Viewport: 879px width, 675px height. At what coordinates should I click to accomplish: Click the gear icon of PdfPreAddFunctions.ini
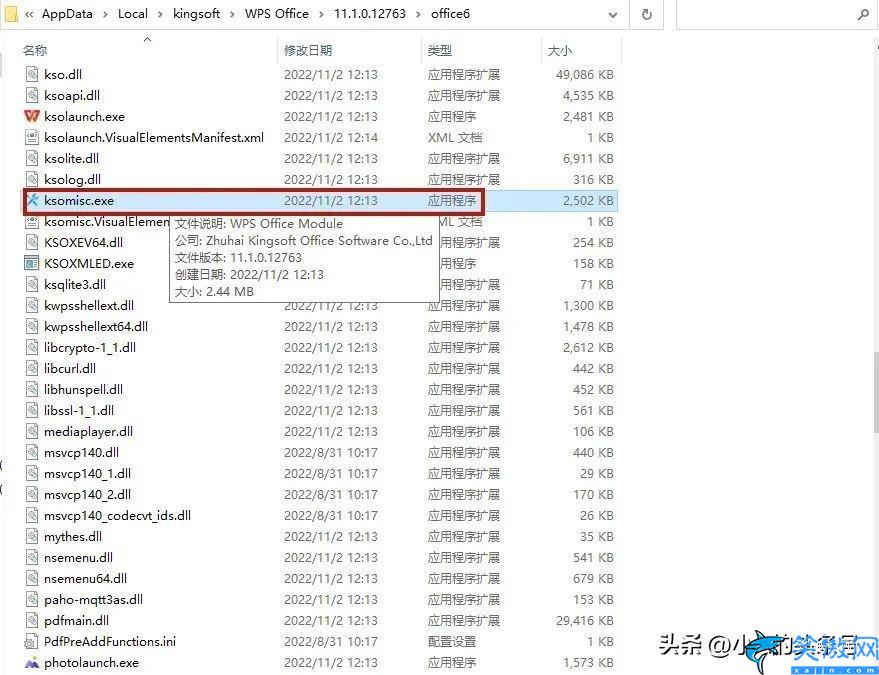pos(31,642)
